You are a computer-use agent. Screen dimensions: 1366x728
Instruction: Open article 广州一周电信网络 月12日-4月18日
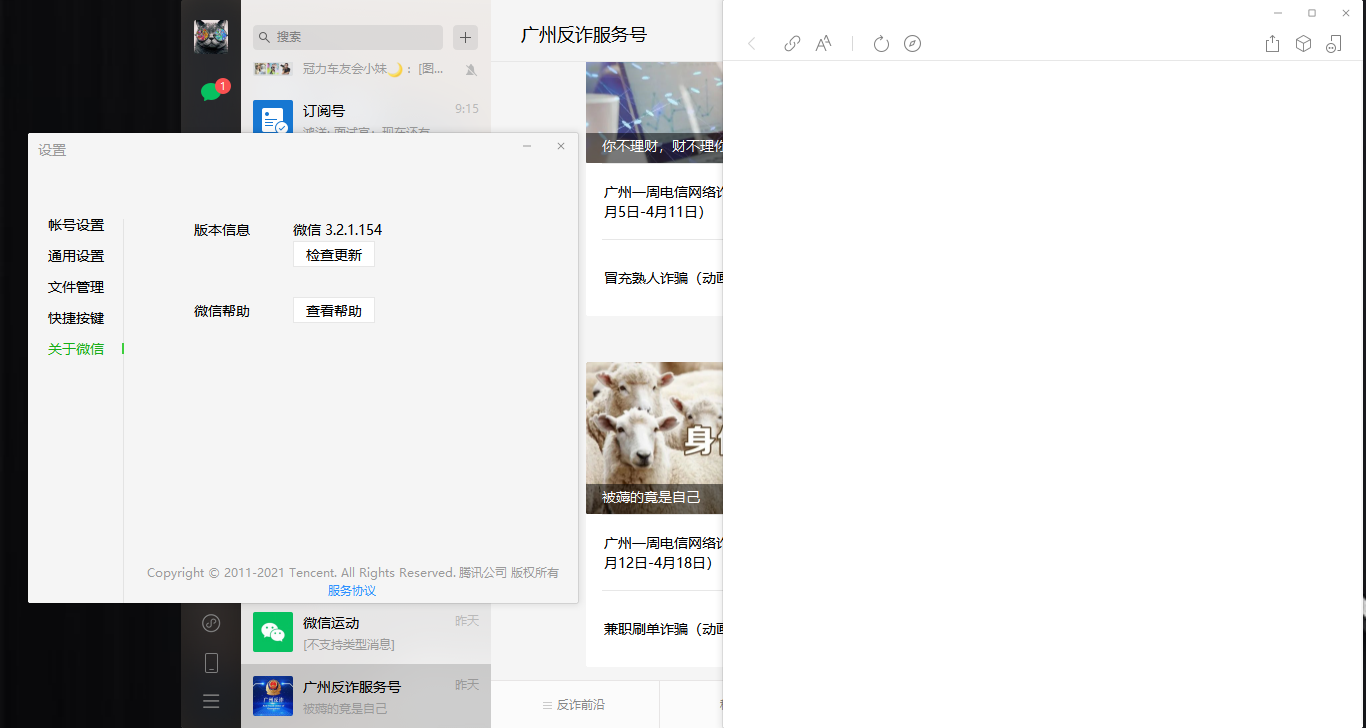click(x=663, y=553)
